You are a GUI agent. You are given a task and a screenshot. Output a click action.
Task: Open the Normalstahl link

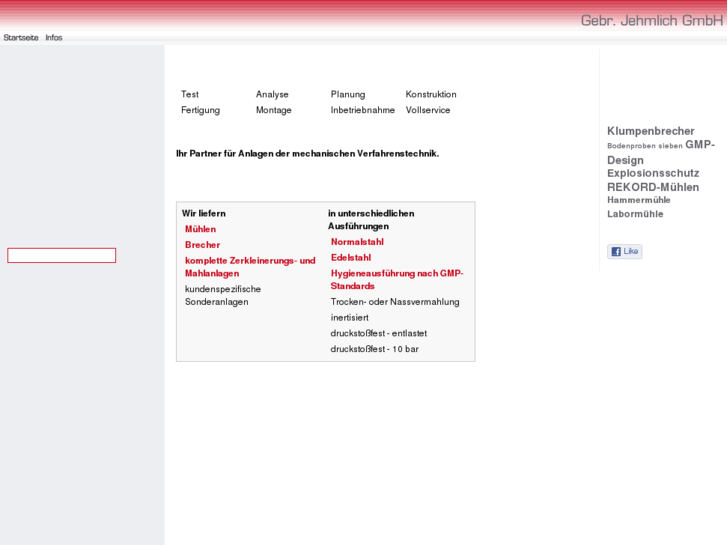click(x=357, y=242)
